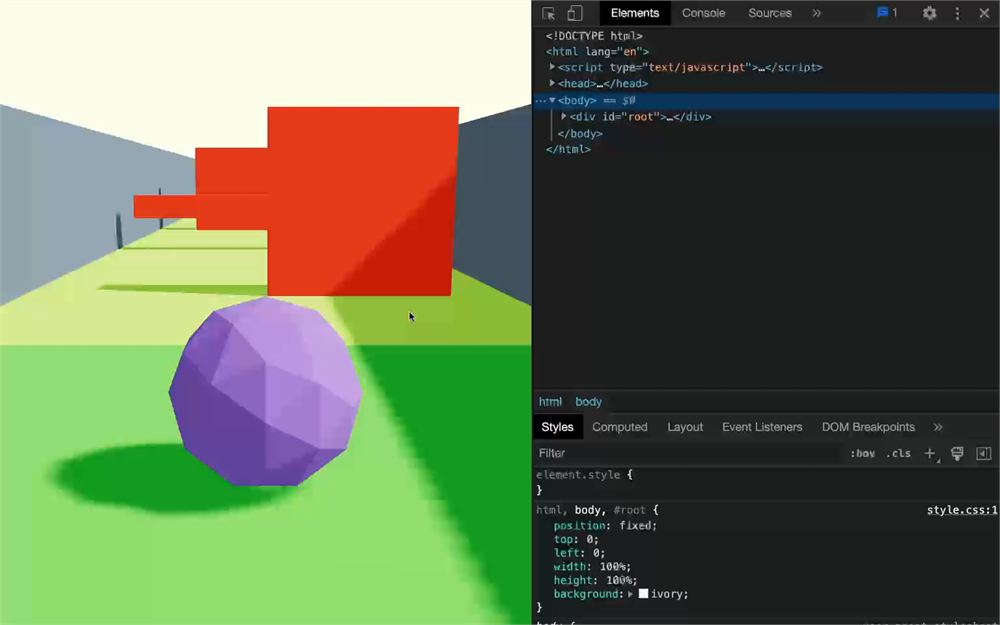Add a new style rule plus icon
This screenshot has width=1000, height=625.
coord(930,453)
